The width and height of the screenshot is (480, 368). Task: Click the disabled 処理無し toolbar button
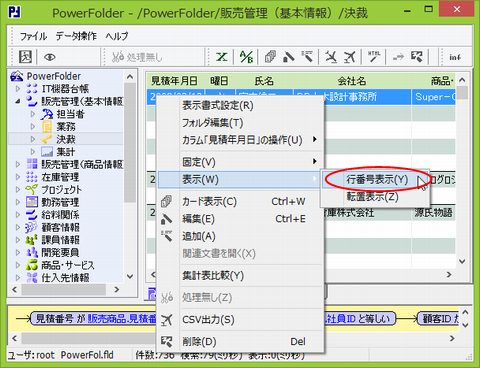click(137, 57)
